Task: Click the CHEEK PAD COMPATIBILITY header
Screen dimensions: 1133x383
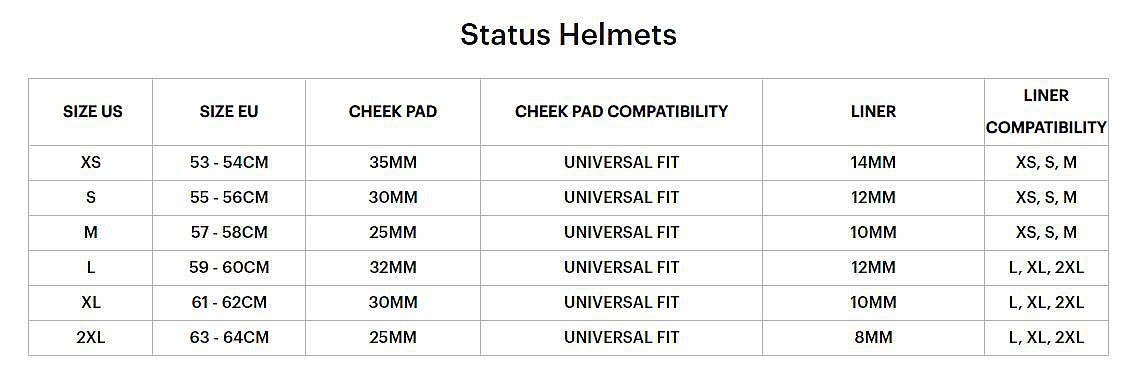Action: 621,112
